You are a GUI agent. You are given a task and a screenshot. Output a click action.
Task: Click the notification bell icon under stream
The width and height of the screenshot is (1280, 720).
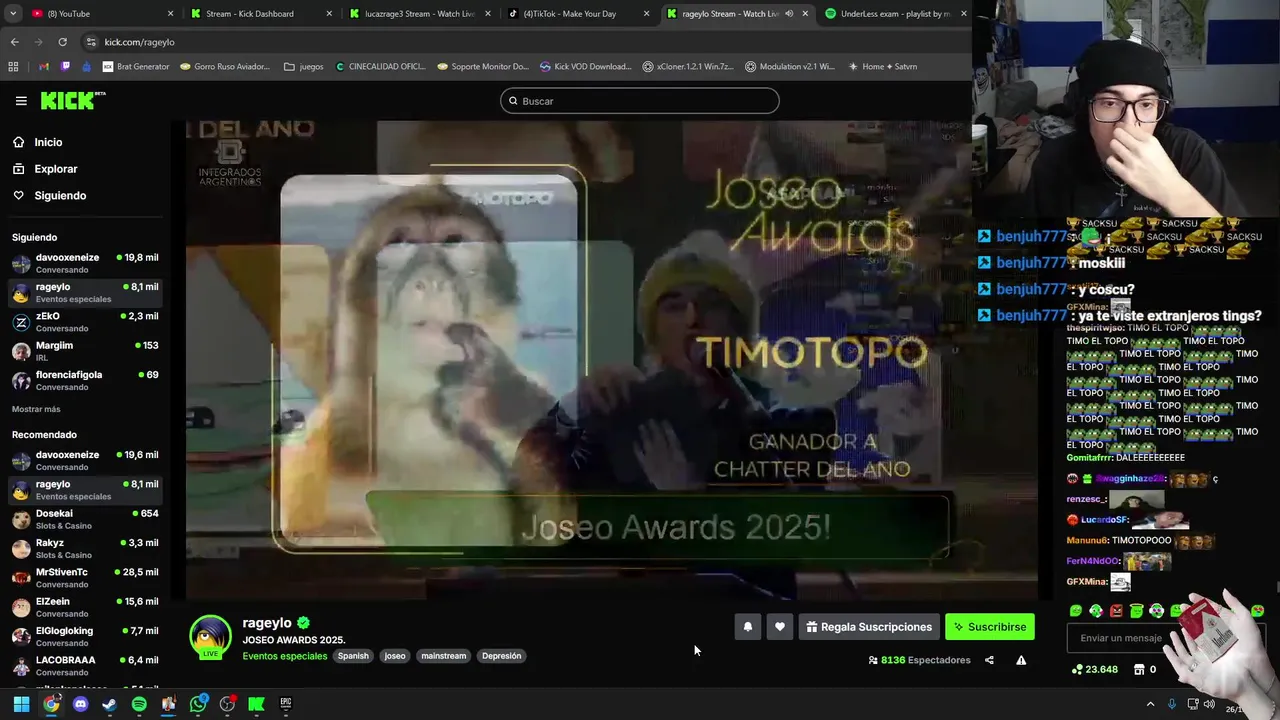(747, 627)
